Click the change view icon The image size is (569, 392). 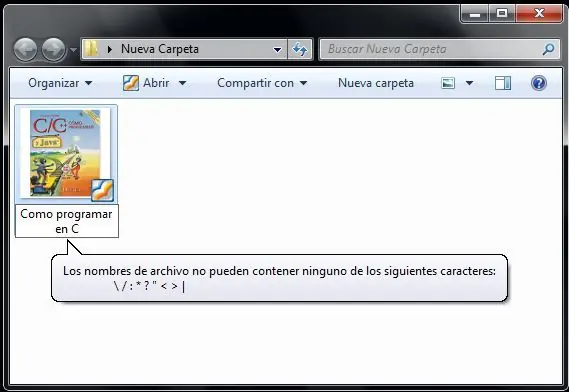[448, 83]
